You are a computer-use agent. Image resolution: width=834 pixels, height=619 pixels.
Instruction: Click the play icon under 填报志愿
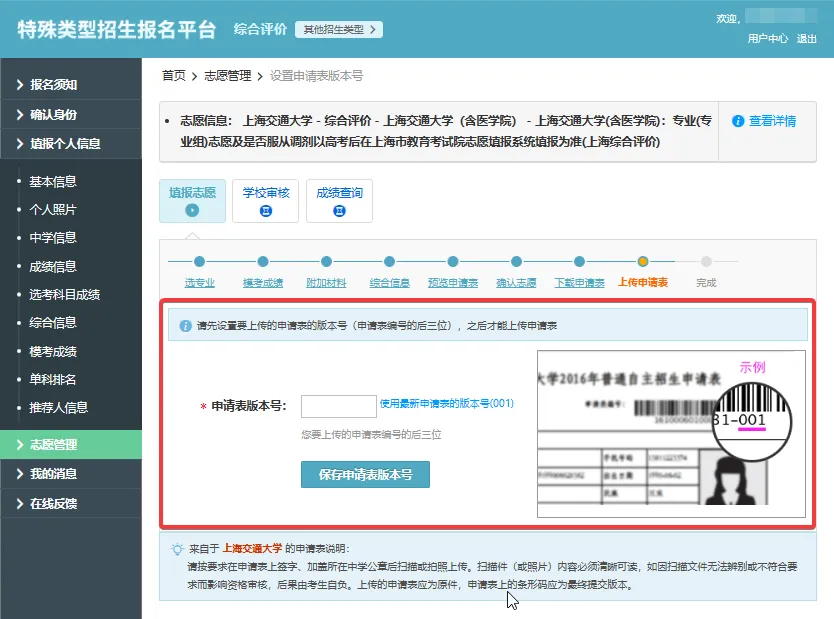click(192, 211)
